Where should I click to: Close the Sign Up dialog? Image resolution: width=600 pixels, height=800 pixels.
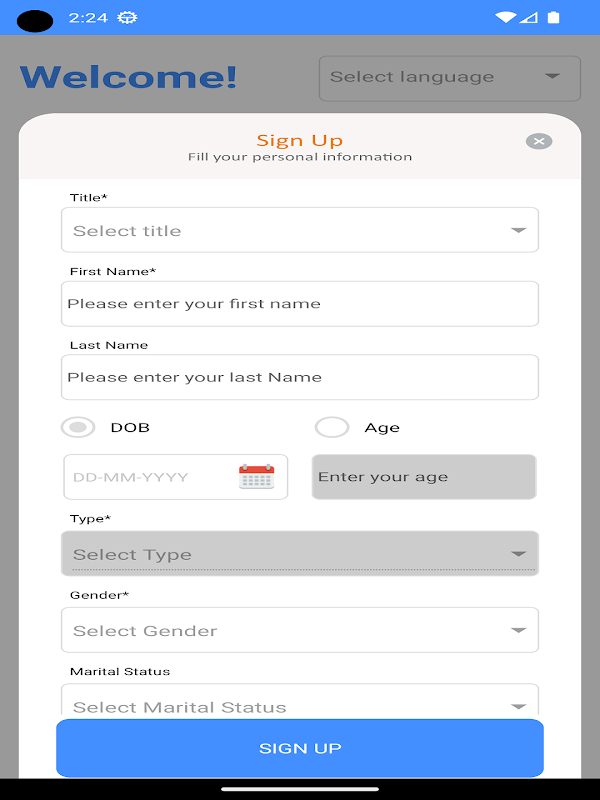539,142
